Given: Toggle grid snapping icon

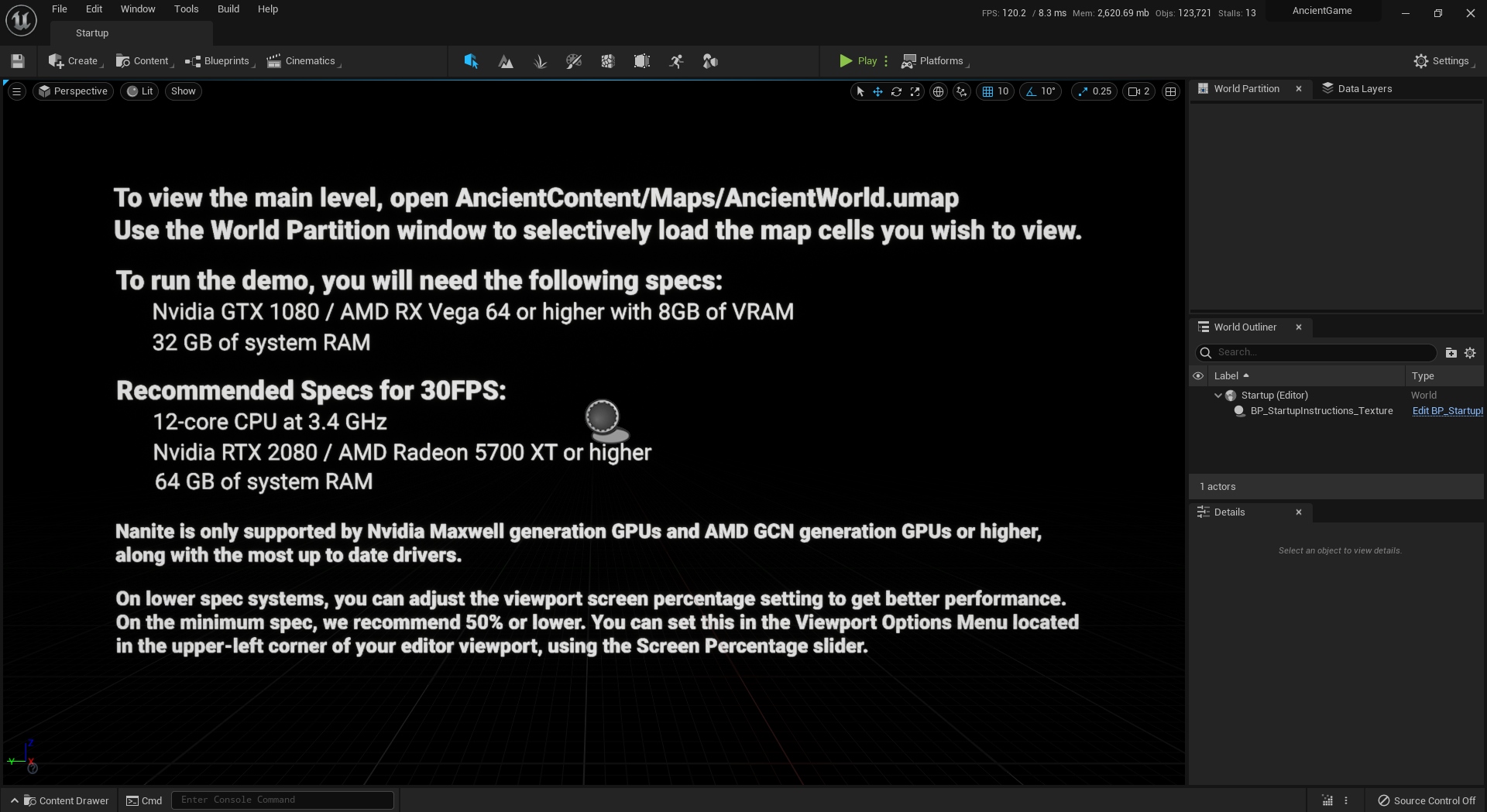Looking at the screenshot, I should (x=987, y=91).
